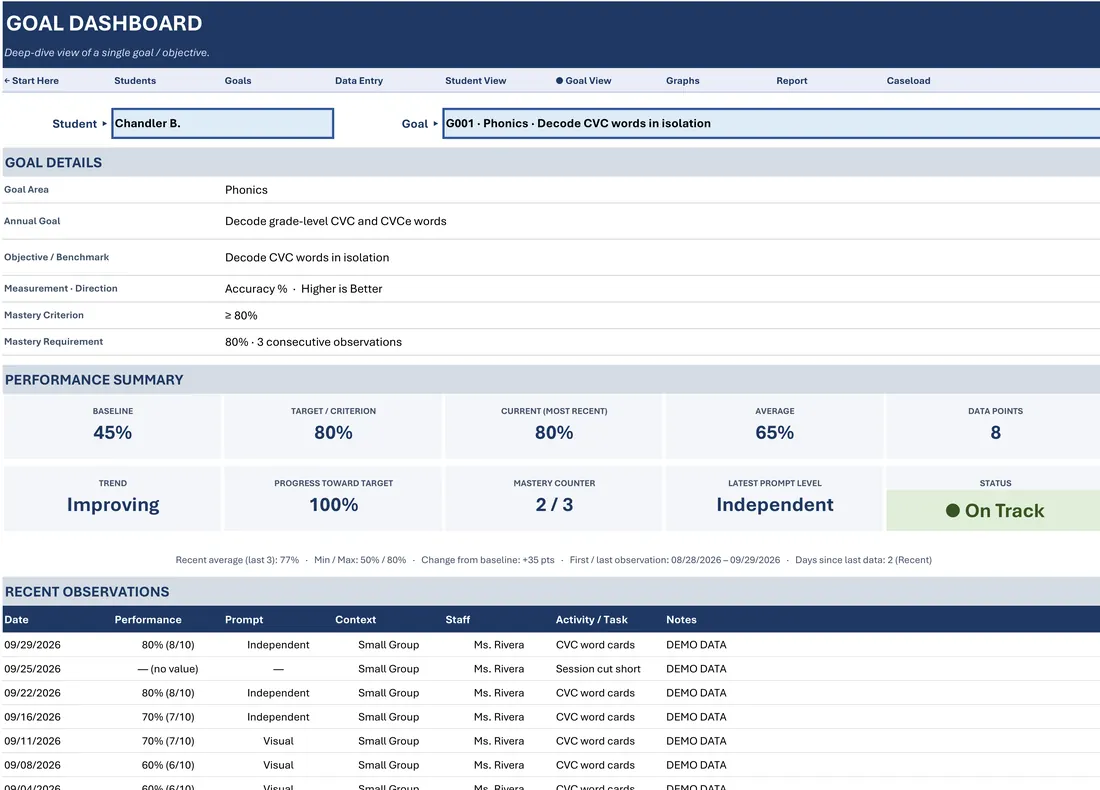Screen dimensions: 1100x790
Task: Click the Notes column header
Action: coord(681,620)
